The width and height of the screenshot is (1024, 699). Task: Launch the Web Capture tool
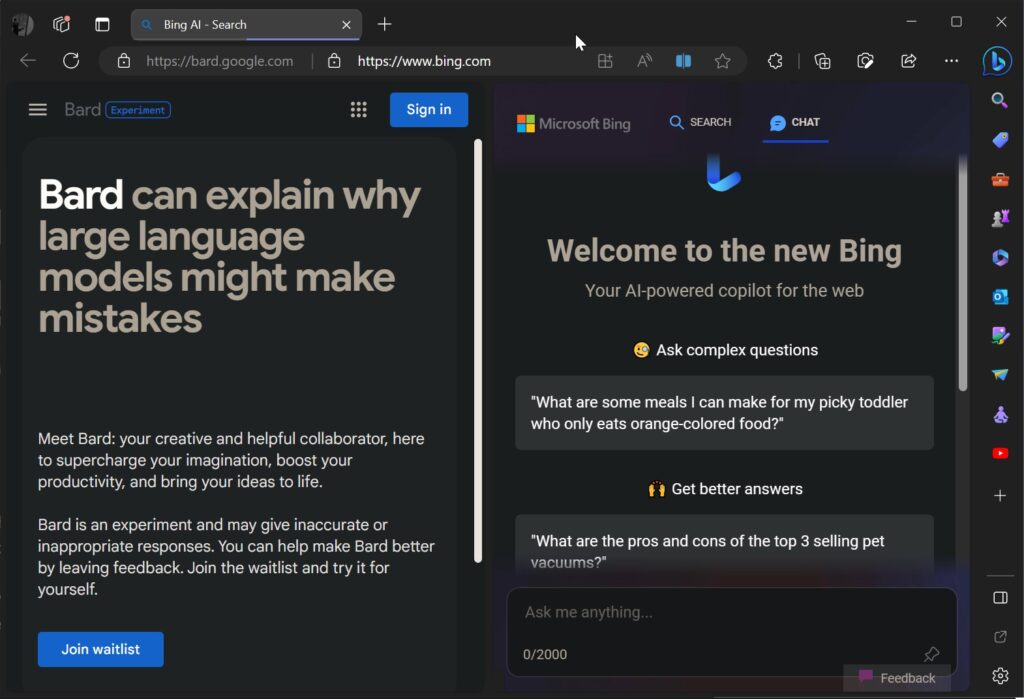(865, 61)
